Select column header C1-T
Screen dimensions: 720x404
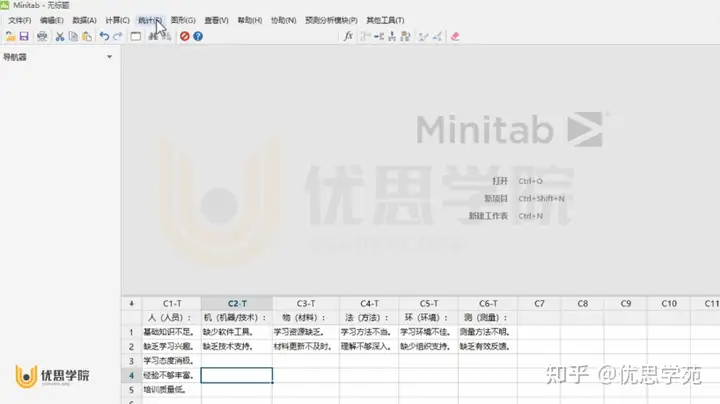172,303
